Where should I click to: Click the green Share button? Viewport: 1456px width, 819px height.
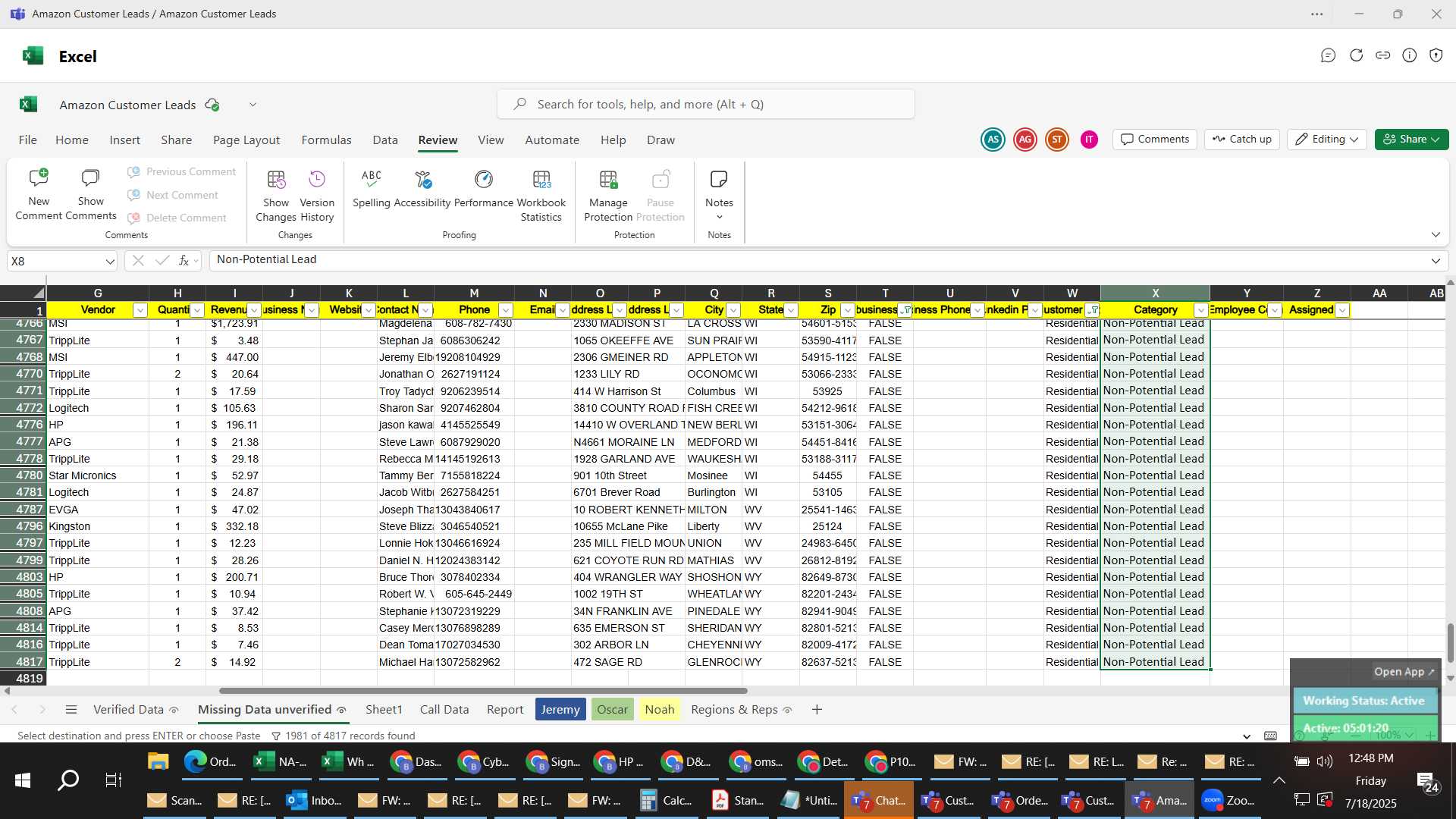point(1411,140)
